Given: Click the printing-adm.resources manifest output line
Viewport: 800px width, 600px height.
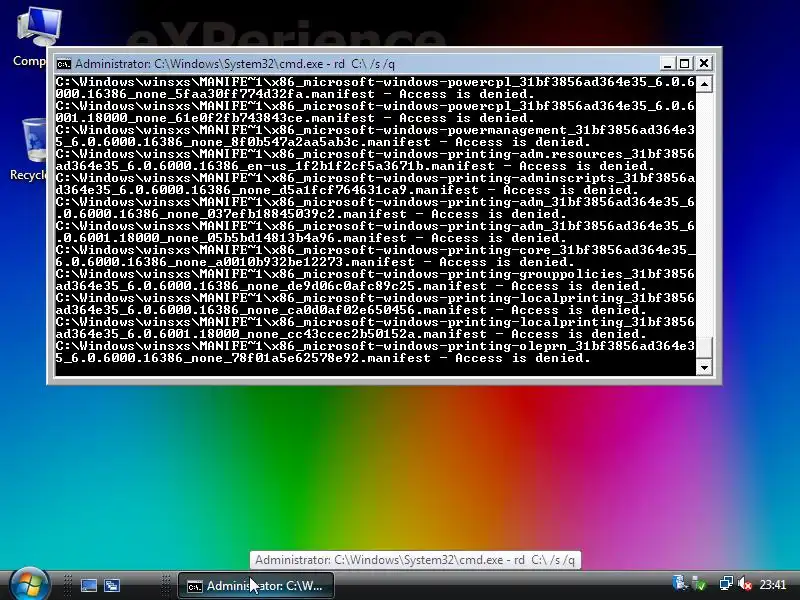Looking at the screenshot, I should (x=375, y=160).
